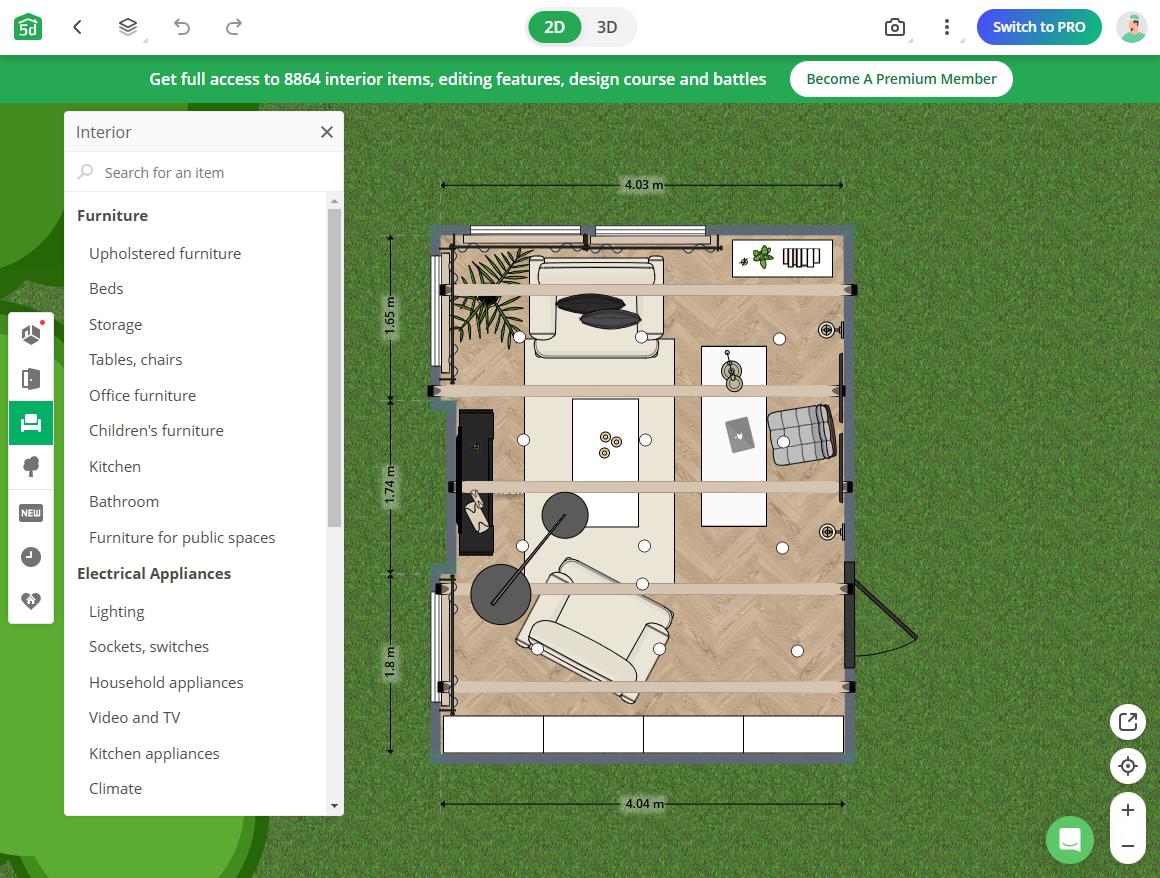Open the three-dot more options menu

tap(946, 27)
